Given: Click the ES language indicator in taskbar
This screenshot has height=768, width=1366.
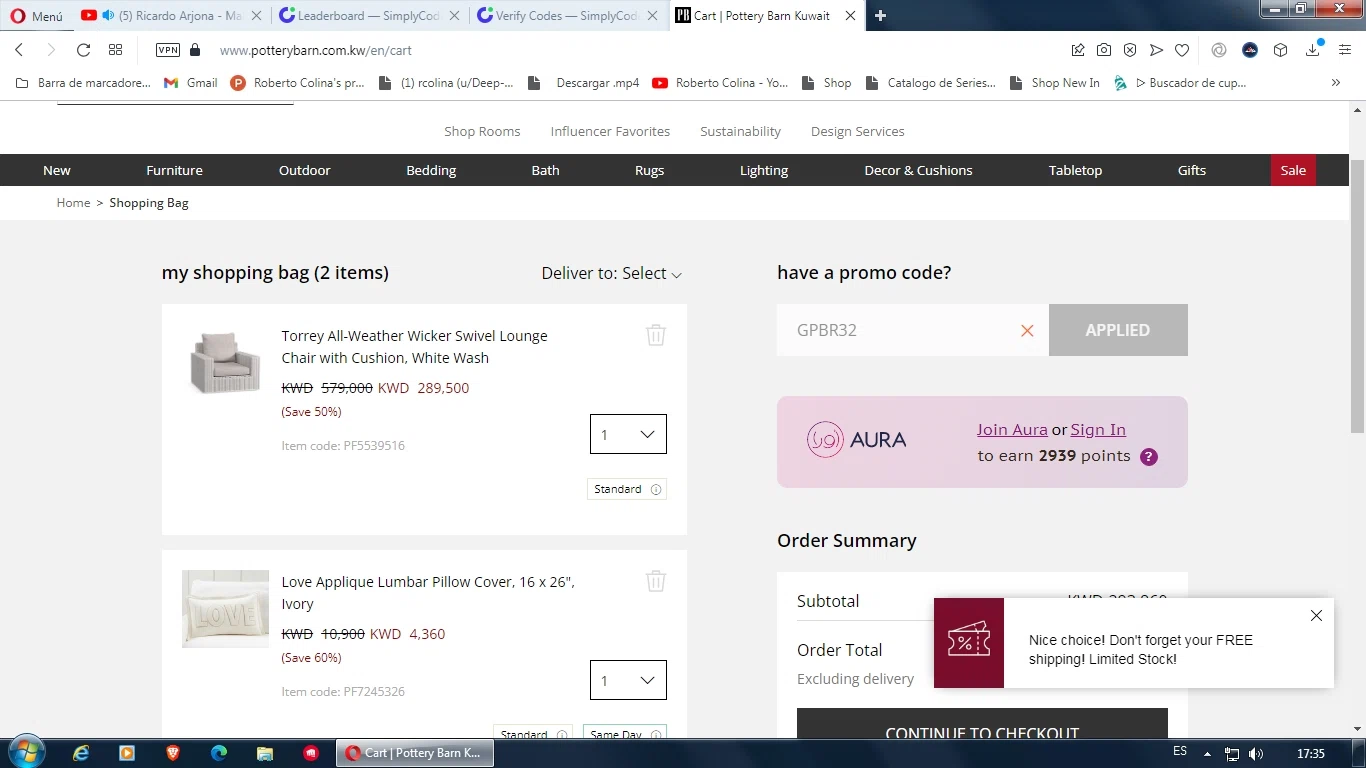Looking at the screenshot, I should (x=1180, y=752).
